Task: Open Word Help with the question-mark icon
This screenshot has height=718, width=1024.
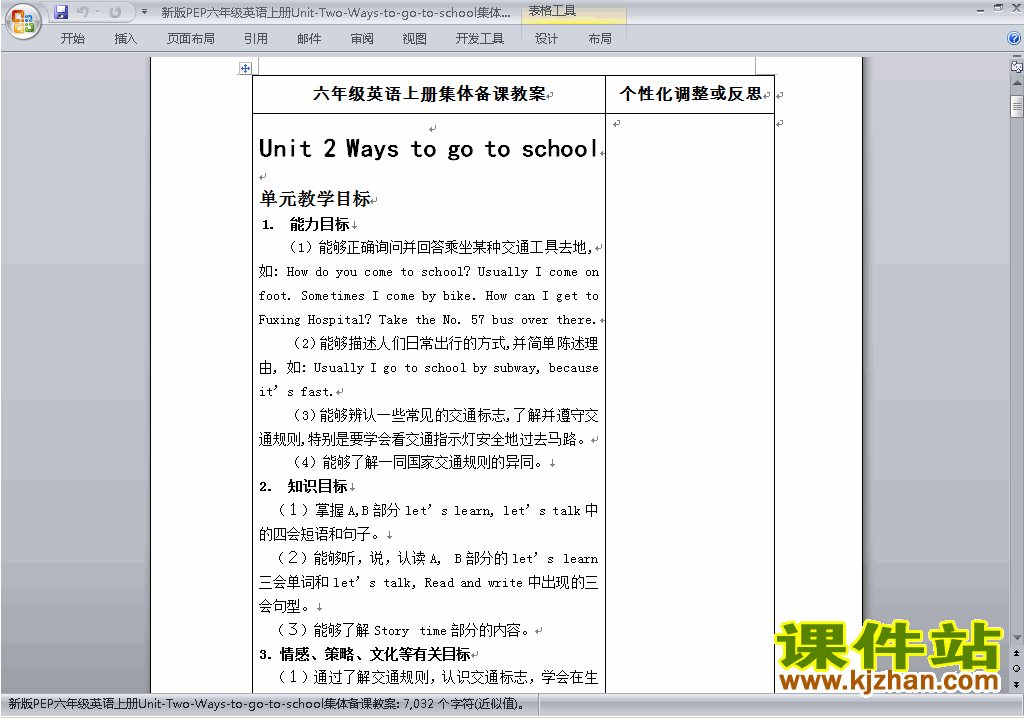Action: coord(1014,39)
